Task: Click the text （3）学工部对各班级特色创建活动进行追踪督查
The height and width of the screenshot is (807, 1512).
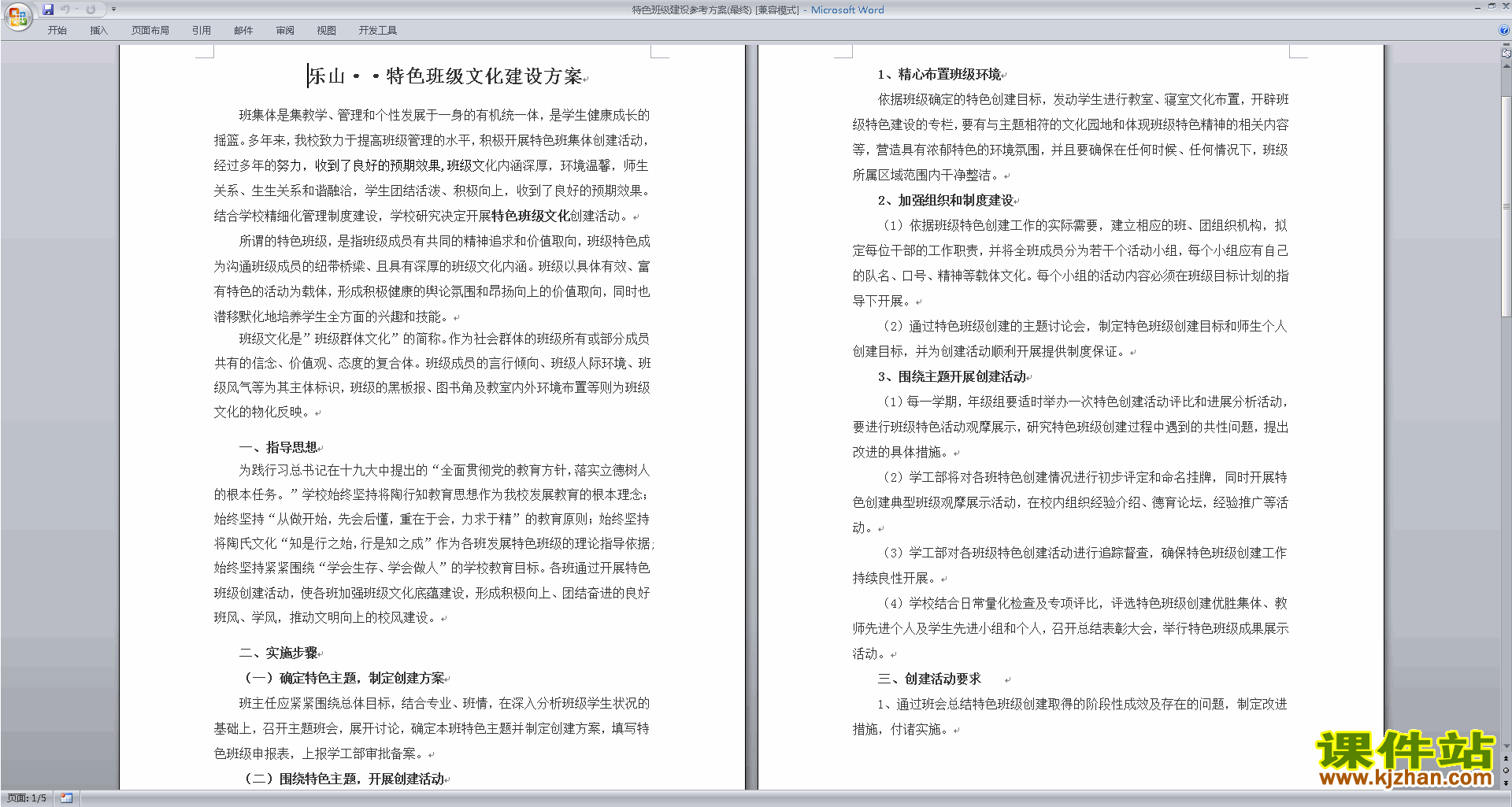Action: (x=1015, y=553)
